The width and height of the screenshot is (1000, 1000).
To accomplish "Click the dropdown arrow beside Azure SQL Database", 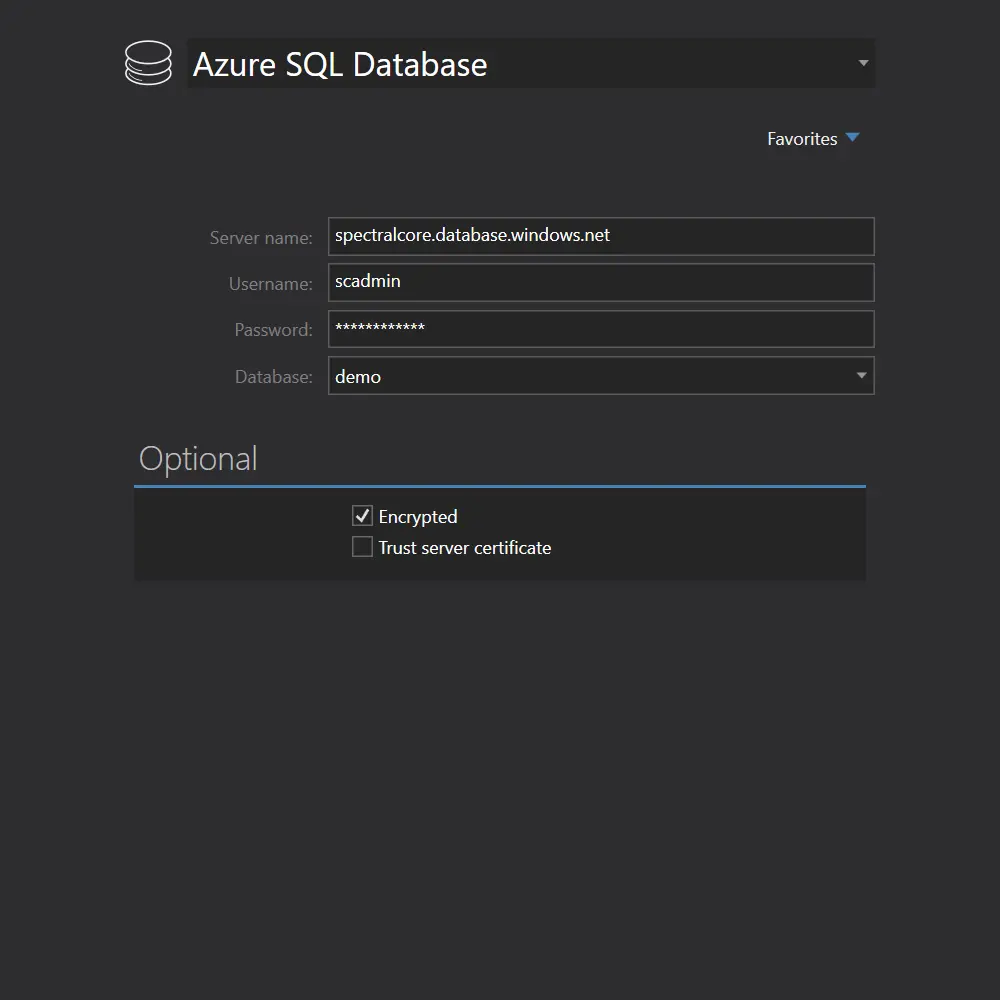I will tap(862, 63).
